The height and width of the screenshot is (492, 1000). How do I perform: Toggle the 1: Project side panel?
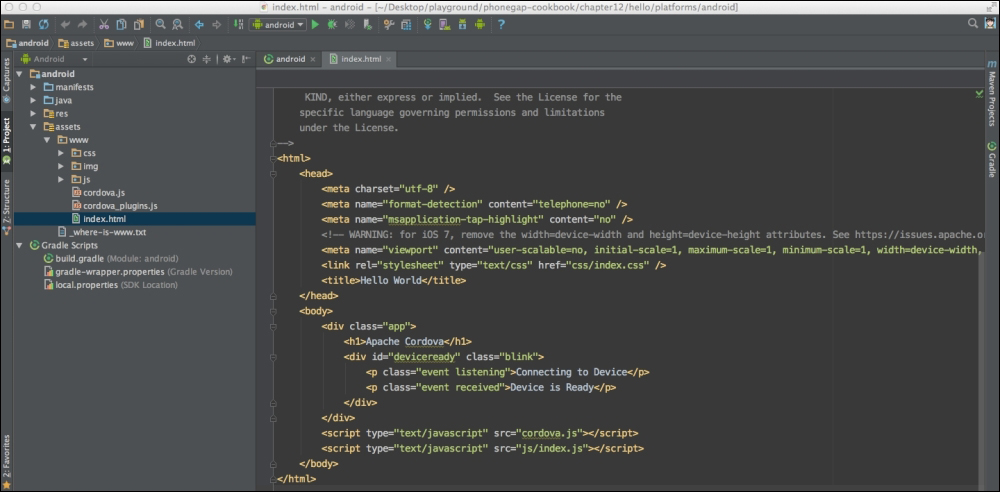coord(6,141)
